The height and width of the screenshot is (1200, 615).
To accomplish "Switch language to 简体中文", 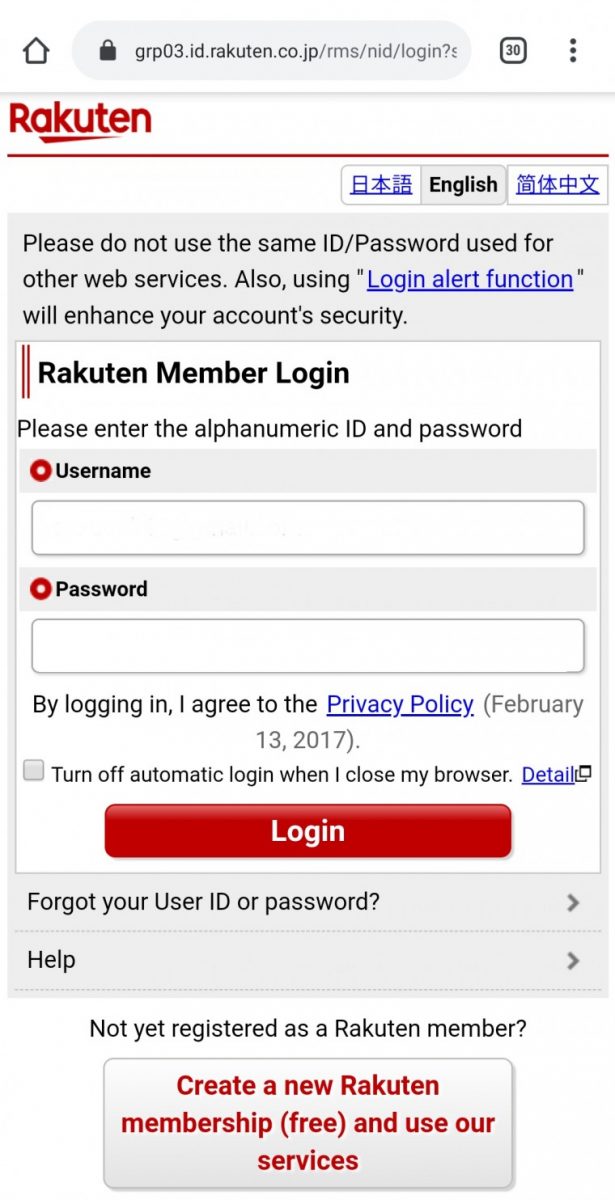I will click(x=557, y=185).
